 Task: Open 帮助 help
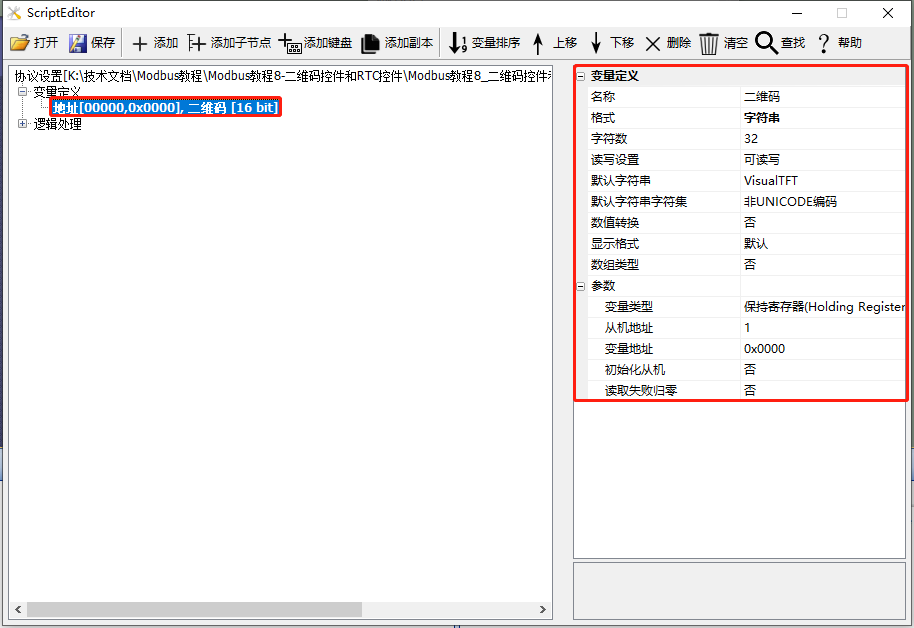click(x=824, y=43)
